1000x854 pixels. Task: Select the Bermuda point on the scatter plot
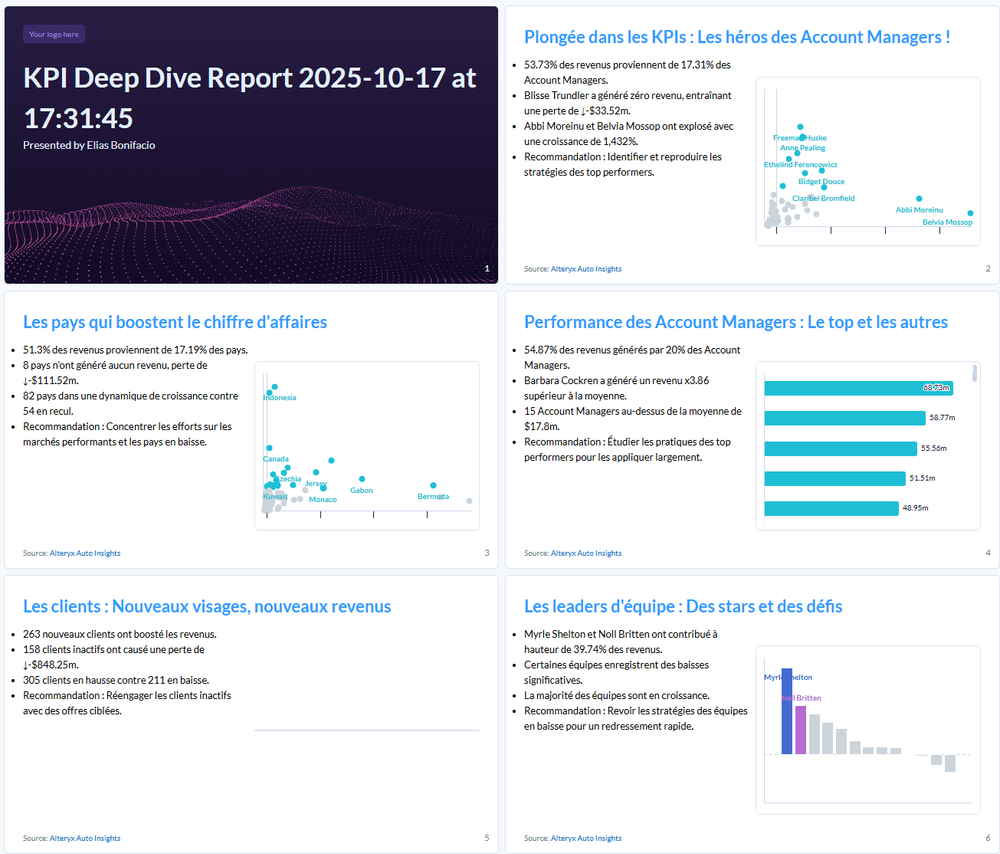pyautogui.click(x=433, y=485)
